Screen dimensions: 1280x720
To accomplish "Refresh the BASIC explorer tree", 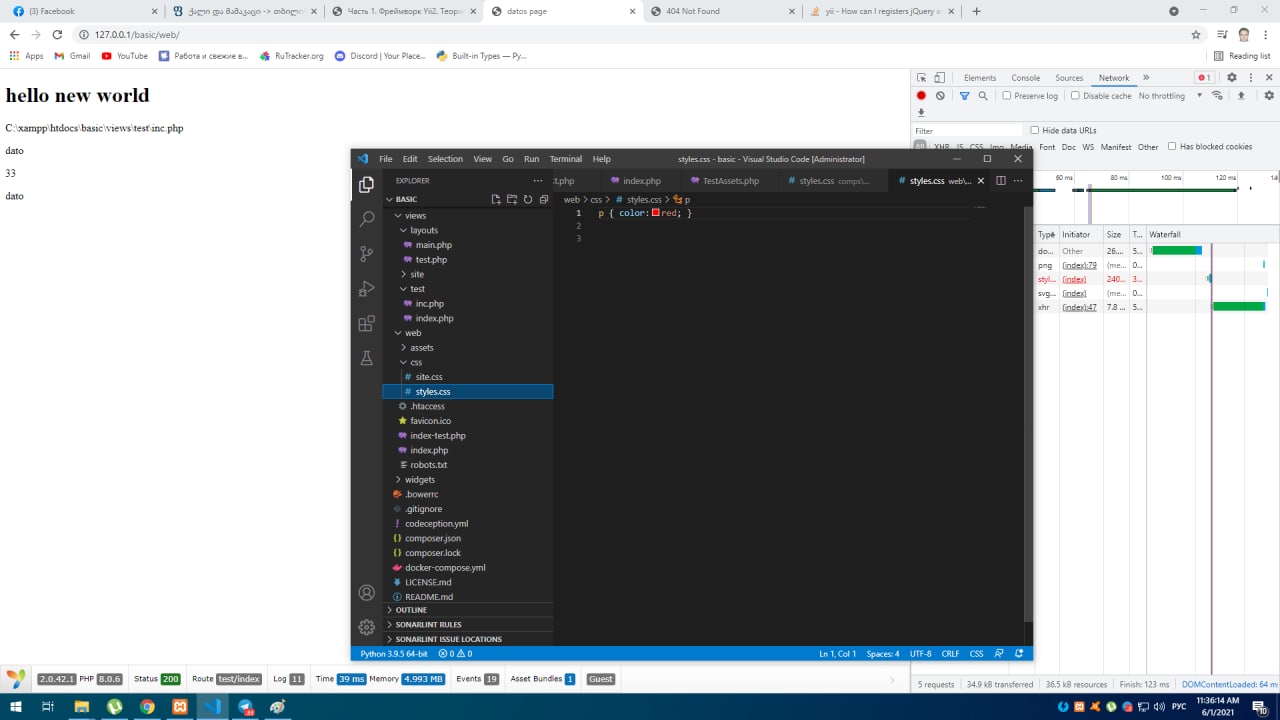I will 528,199.
